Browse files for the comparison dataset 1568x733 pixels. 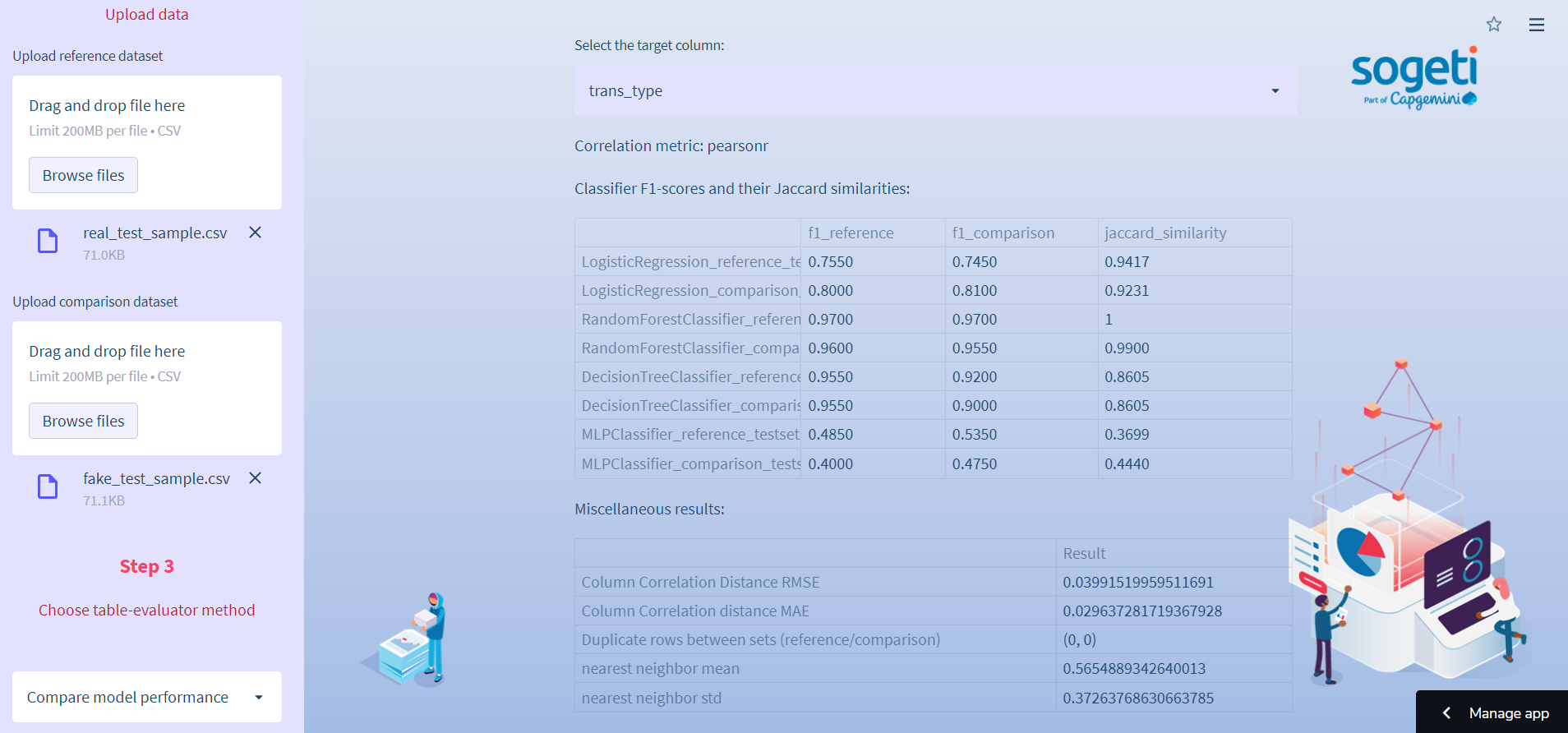point(83,421)
